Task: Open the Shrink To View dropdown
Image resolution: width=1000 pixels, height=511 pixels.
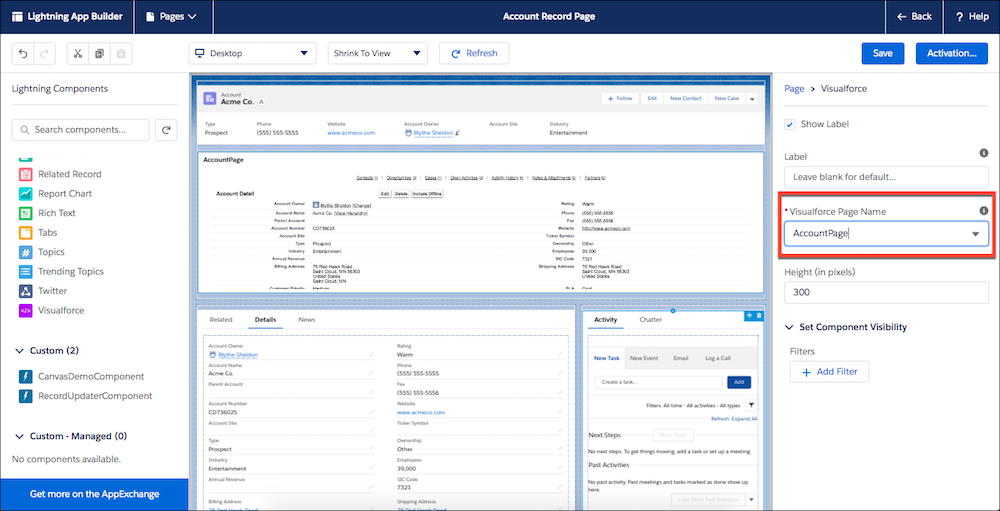Action: click(378, 54)
